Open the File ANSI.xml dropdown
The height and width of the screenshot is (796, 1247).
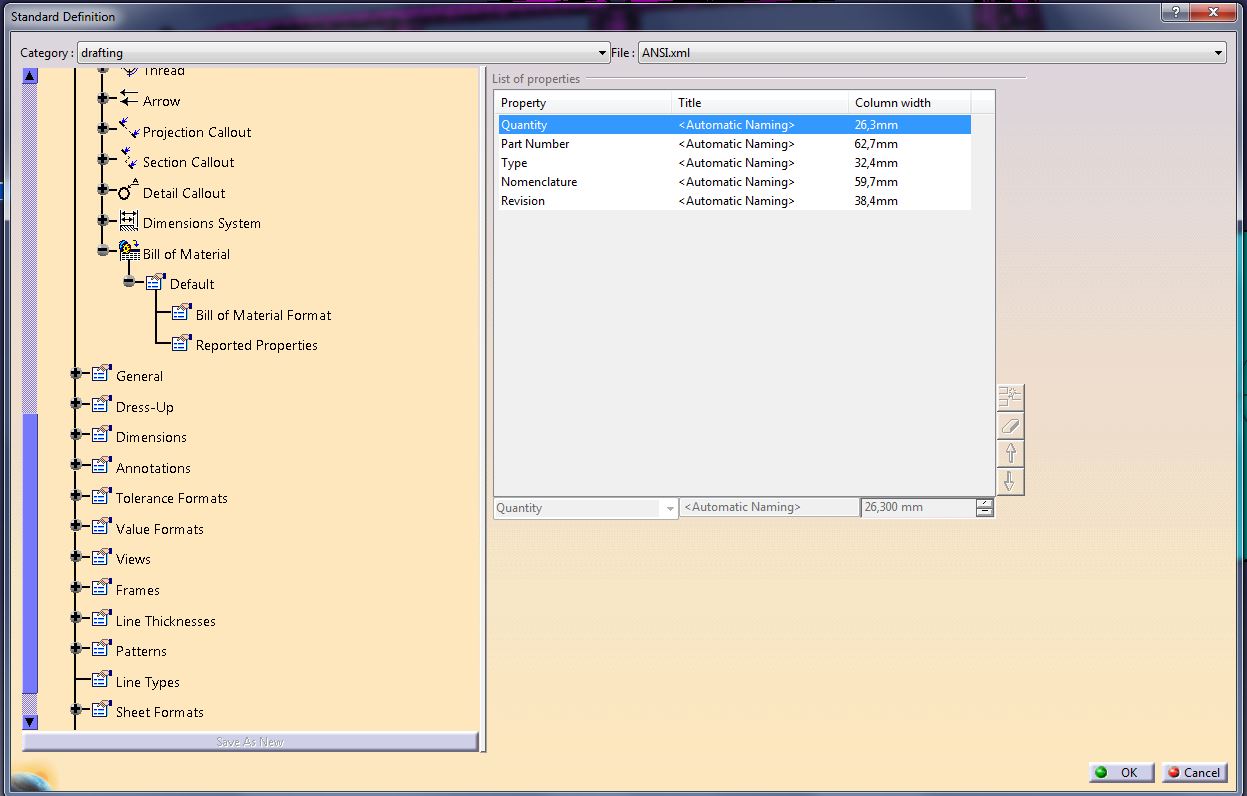932,53
